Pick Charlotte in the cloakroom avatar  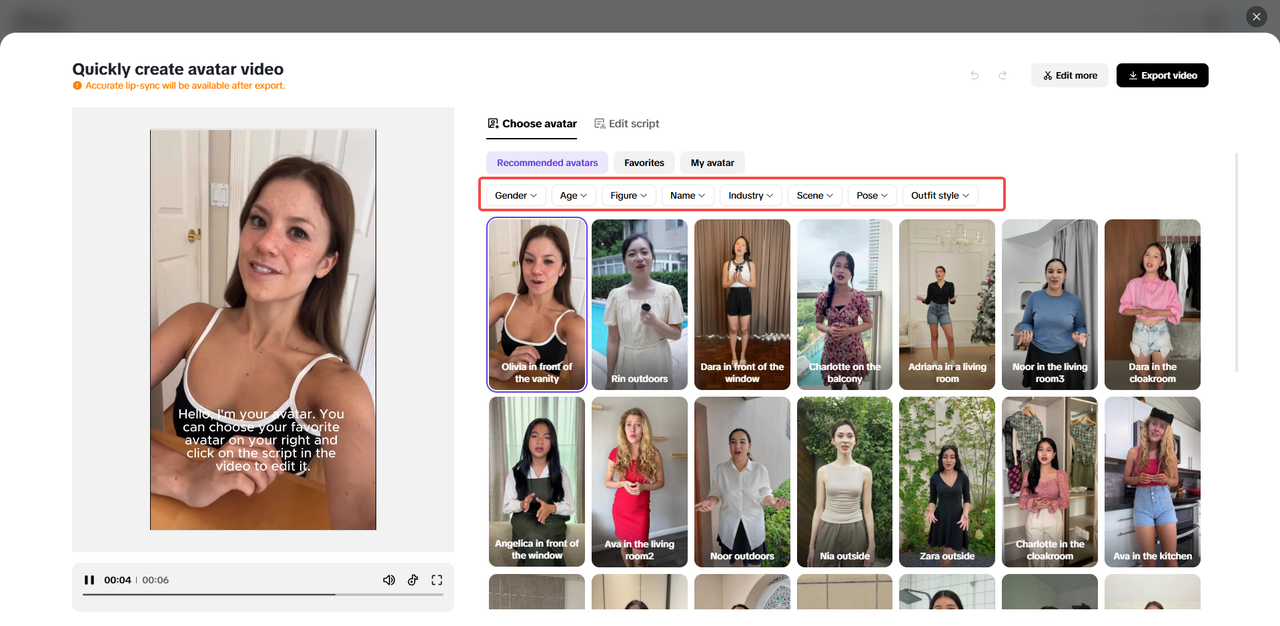1050,482
